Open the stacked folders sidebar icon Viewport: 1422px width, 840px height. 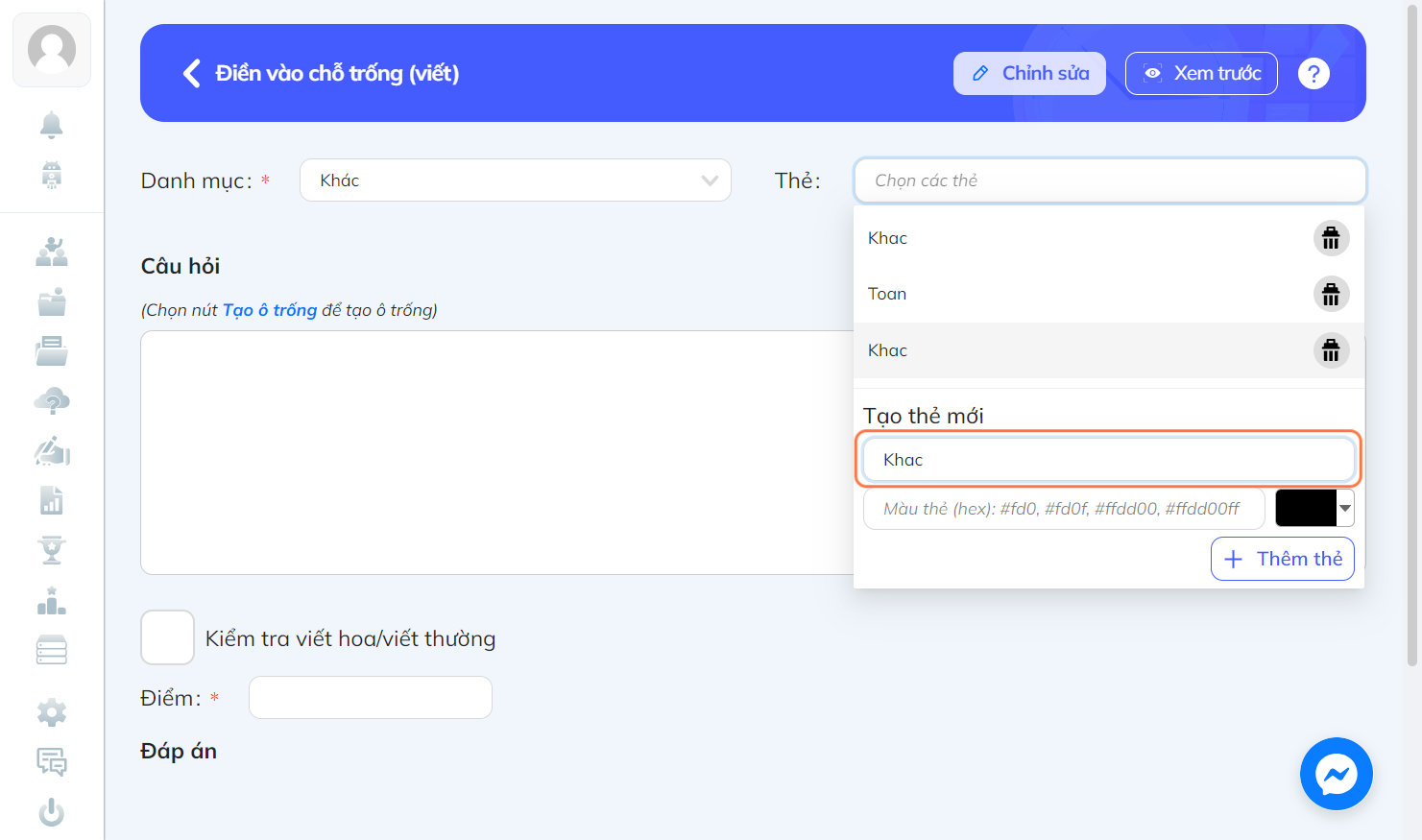click(52, 351)
